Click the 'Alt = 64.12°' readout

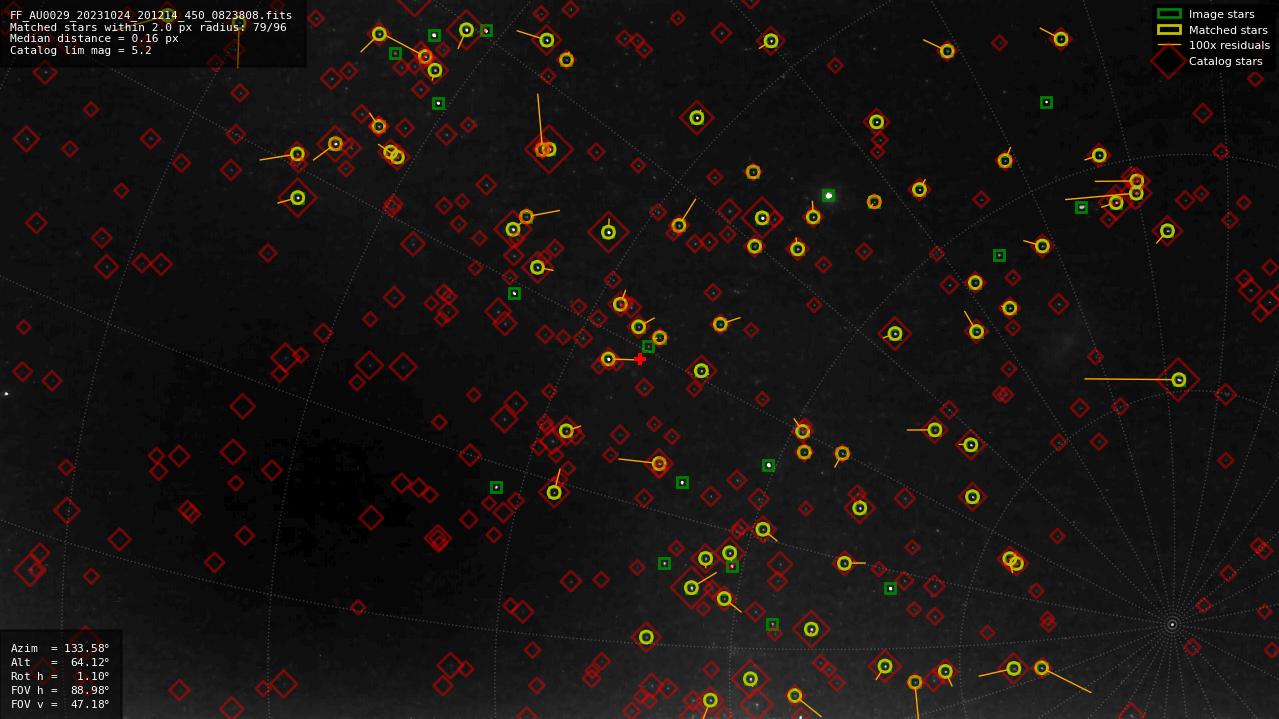pos(60,662)
